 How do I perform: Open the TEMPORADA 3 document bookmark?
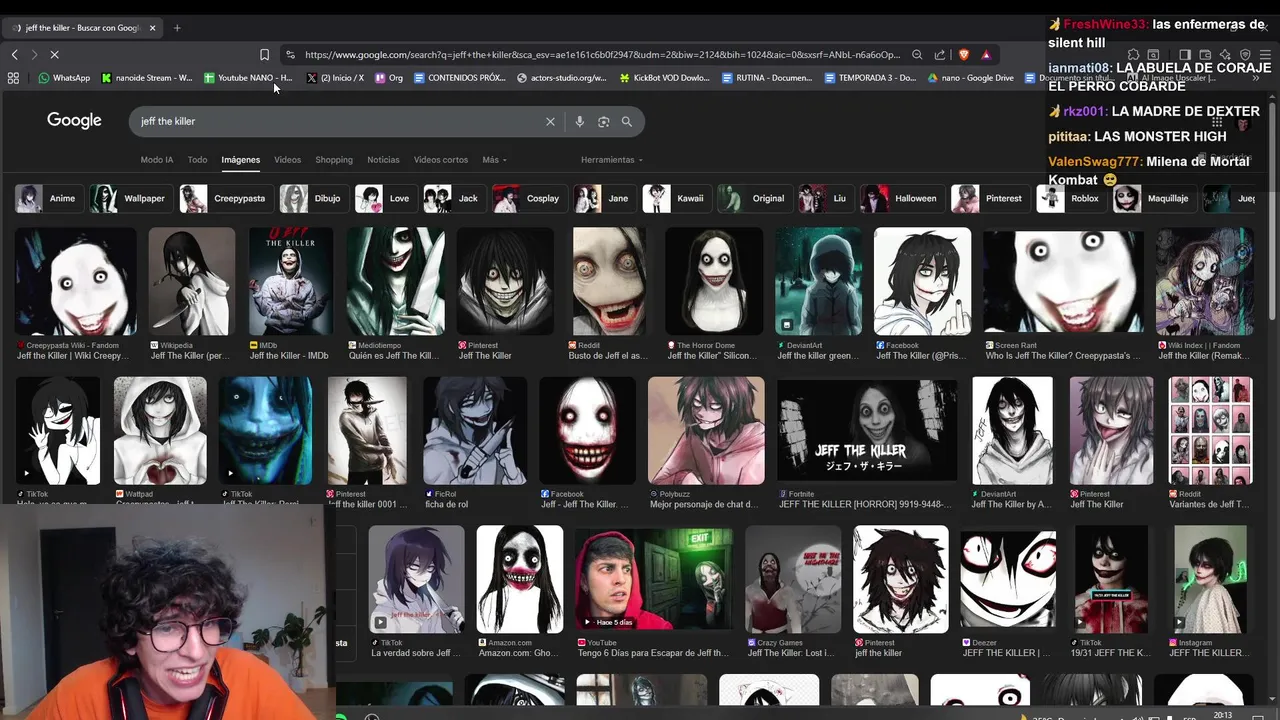click(x=870, y=78)
